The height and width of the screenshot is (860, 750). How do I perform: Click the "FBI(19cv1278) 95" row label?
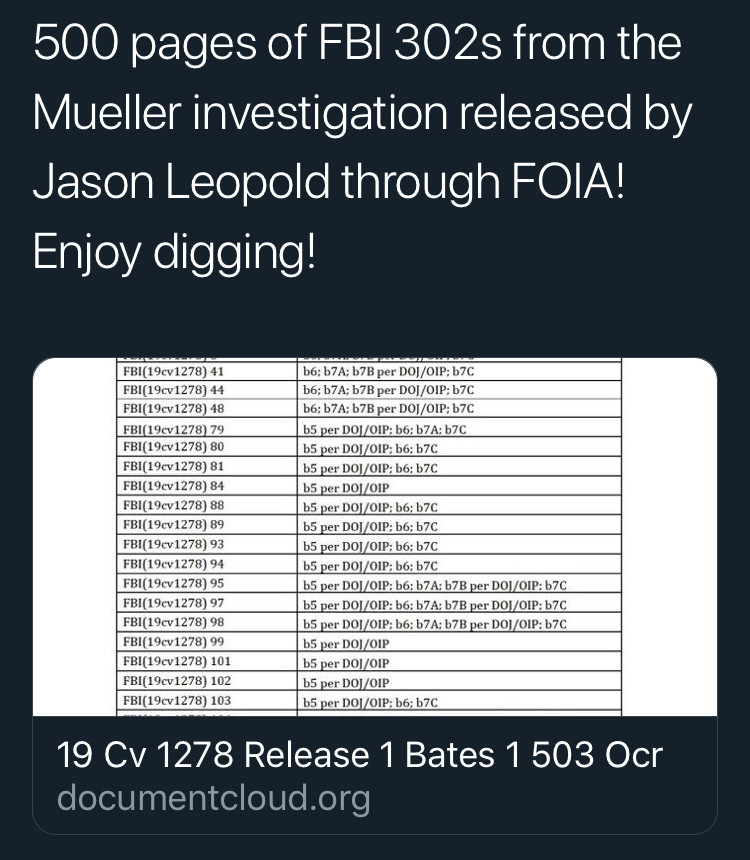173,583
